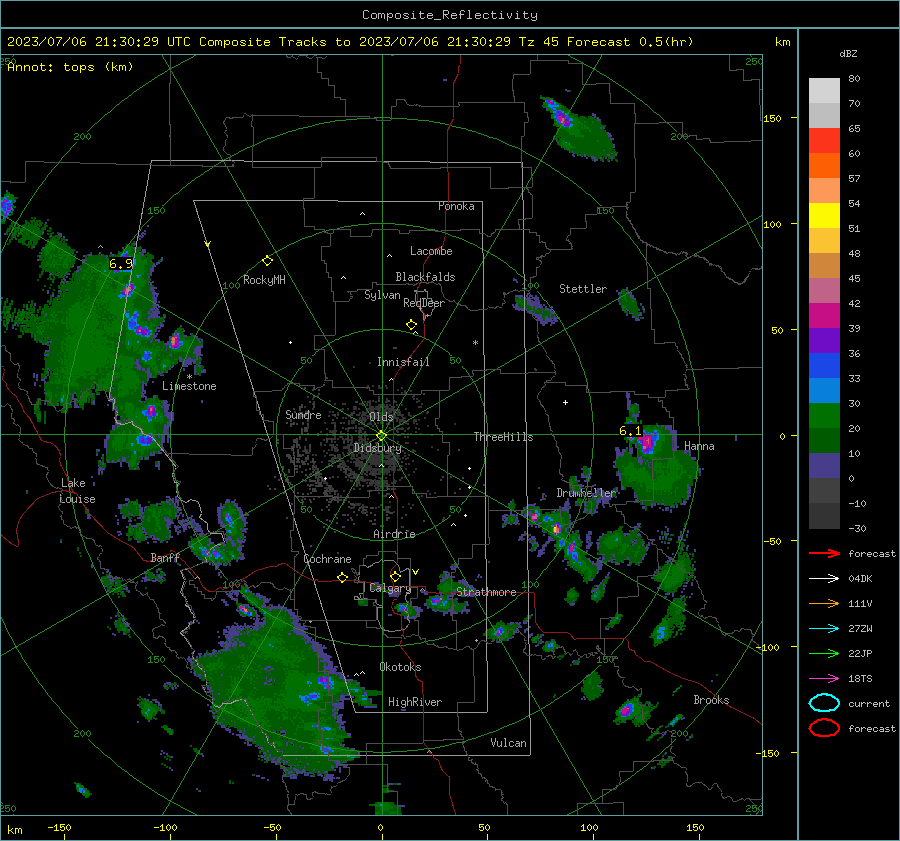Pick the purple 39-36 dBZ swatch
900x841 pixels.
pyautogui.click(x=824, y=341)
